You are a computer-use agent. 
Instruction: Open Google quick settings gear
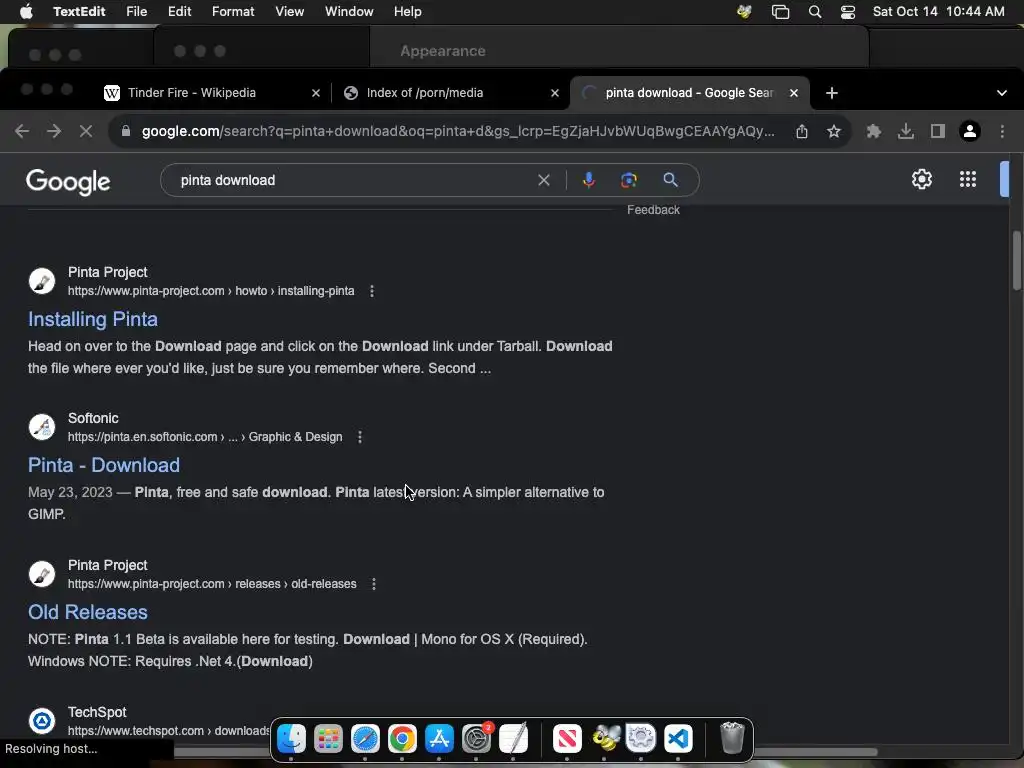point(921,179)
